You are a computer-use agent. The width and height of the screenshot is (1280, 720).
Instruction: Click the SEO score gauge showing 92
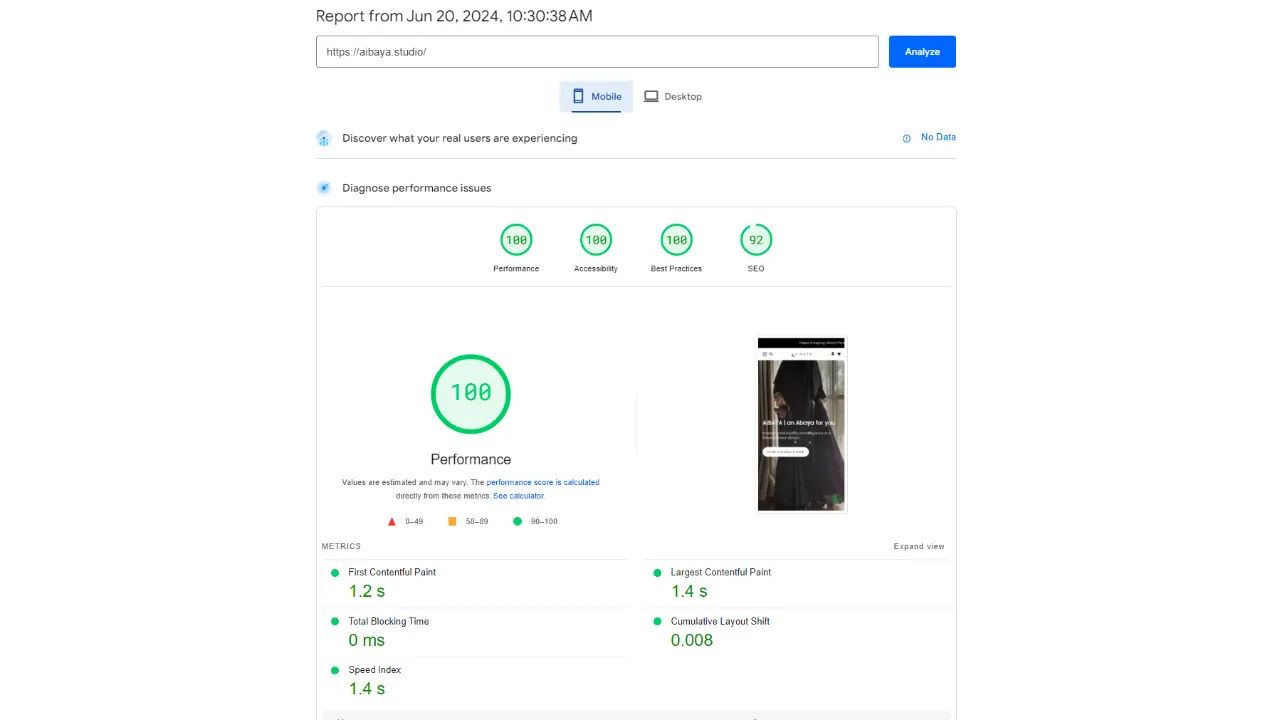click(x=755, y=240)
